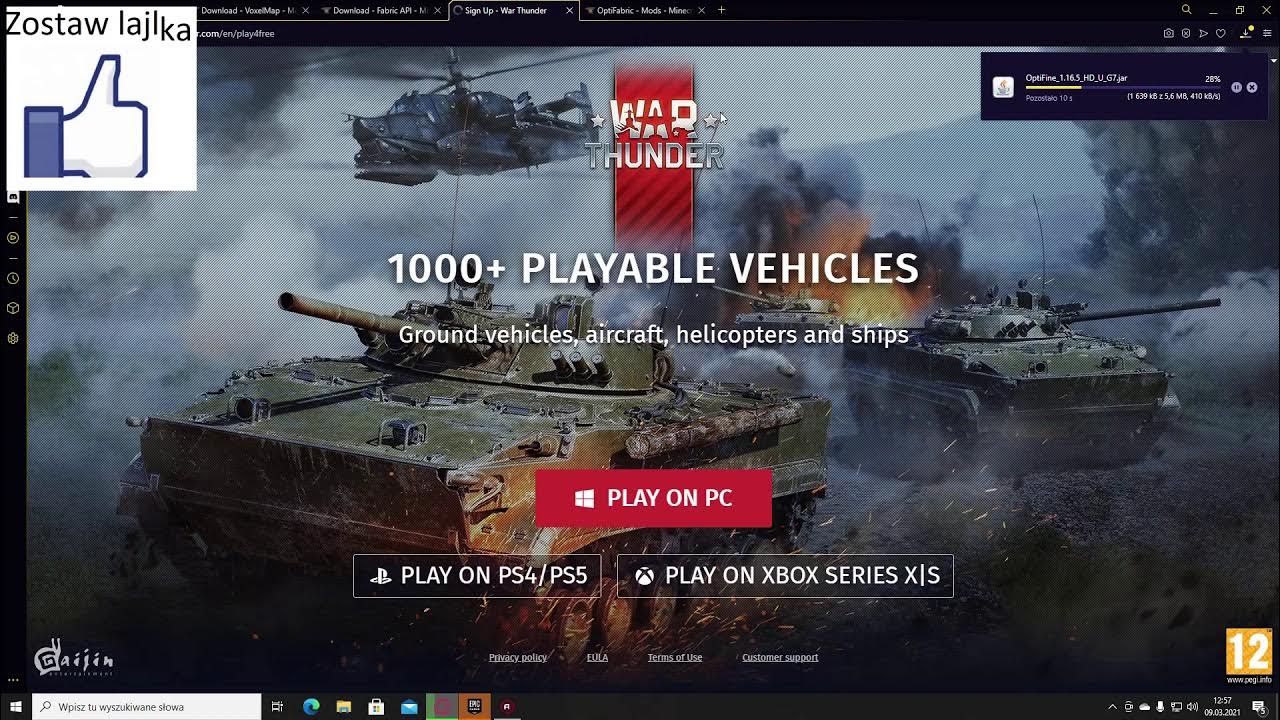Image resolution: width=1280 pixels, height=720 pixels.
Task: Close the VoxelMap tab
Action: click(x=306, y=10)
